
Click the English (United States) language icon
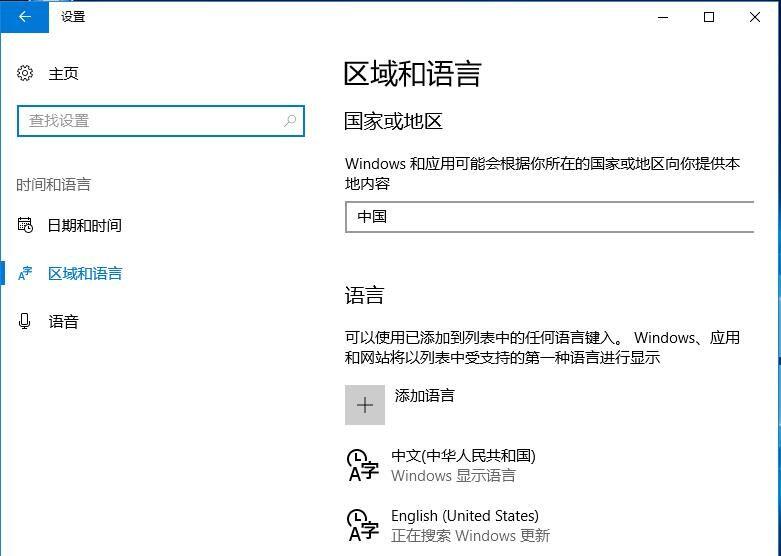pyautogui.click(x=363, y=526)
